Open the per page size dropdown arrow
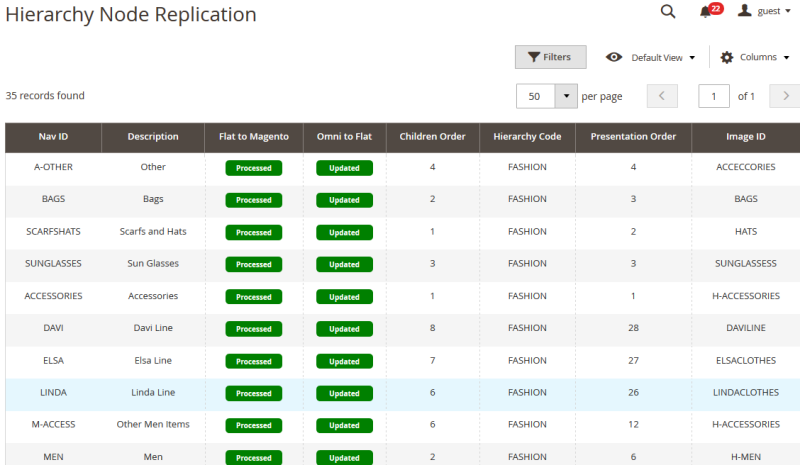This screenshot has height=465, width=800. click(x=566, y=96)
